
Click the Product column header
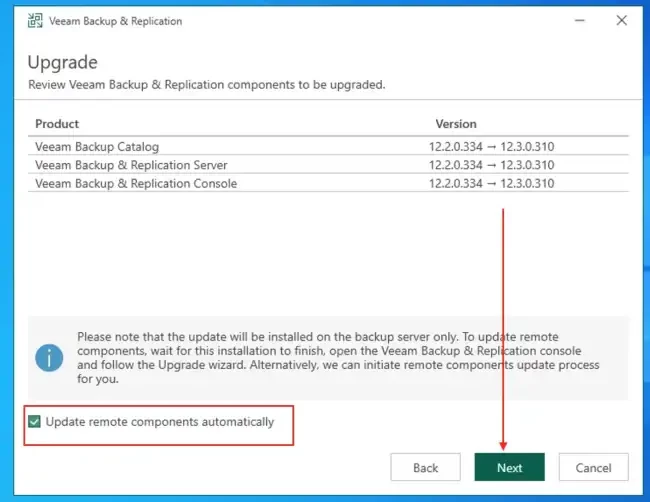click(57, 124)
